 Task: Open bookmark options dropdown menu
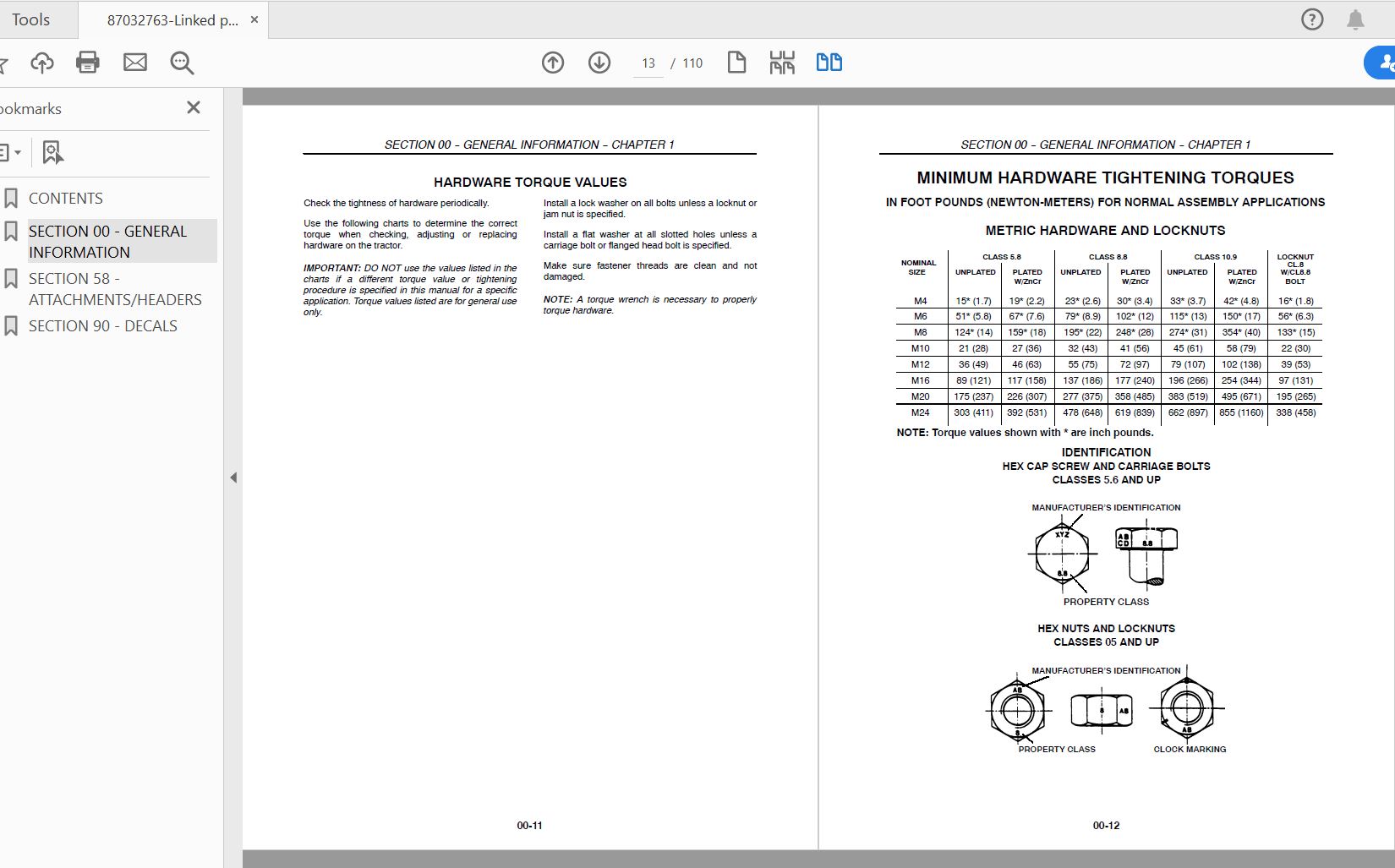coord(10,153)
